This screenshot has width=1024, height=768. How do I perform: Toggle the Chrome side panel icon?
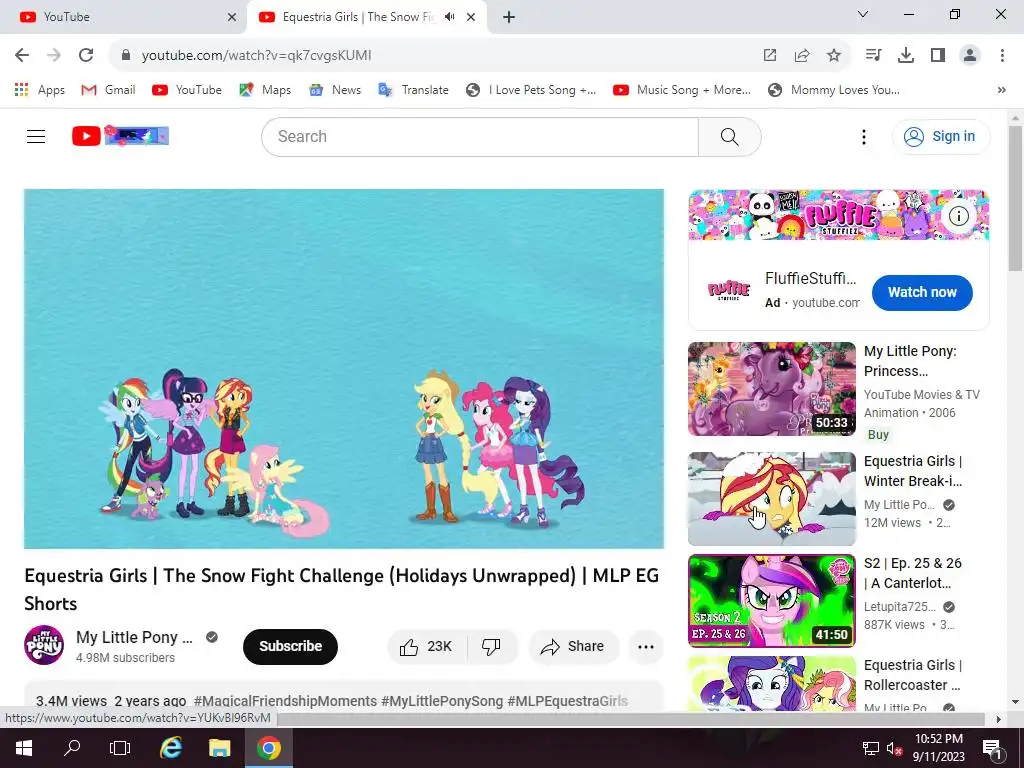point(938,56)
